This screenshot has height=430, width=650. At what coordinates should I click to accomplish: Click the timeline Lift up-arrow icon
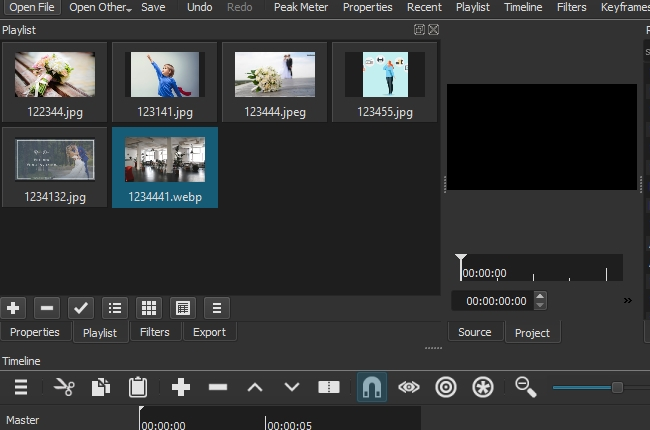[255, 387]
